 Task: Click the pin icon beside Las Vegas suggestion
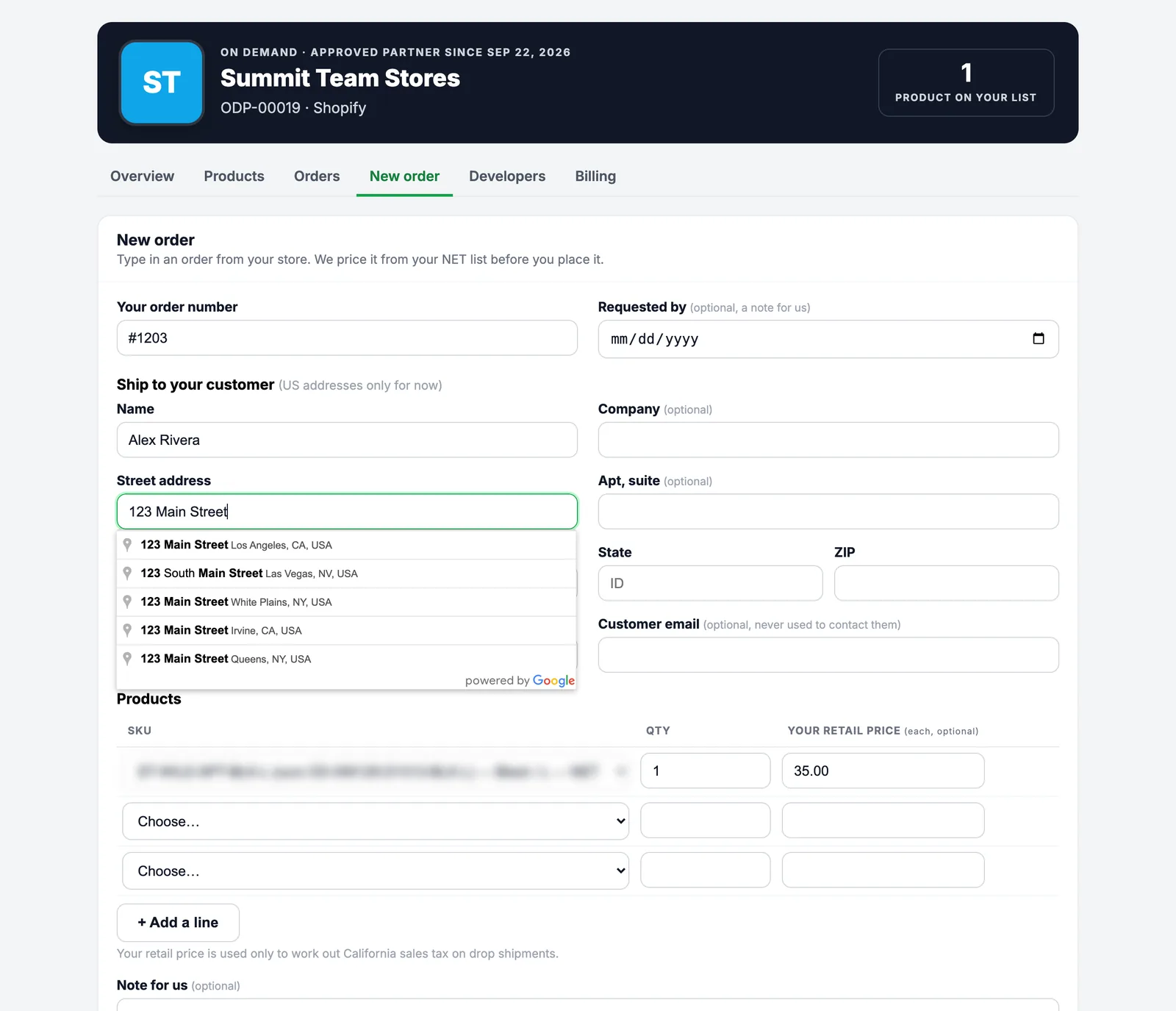[x=127, y=574]
